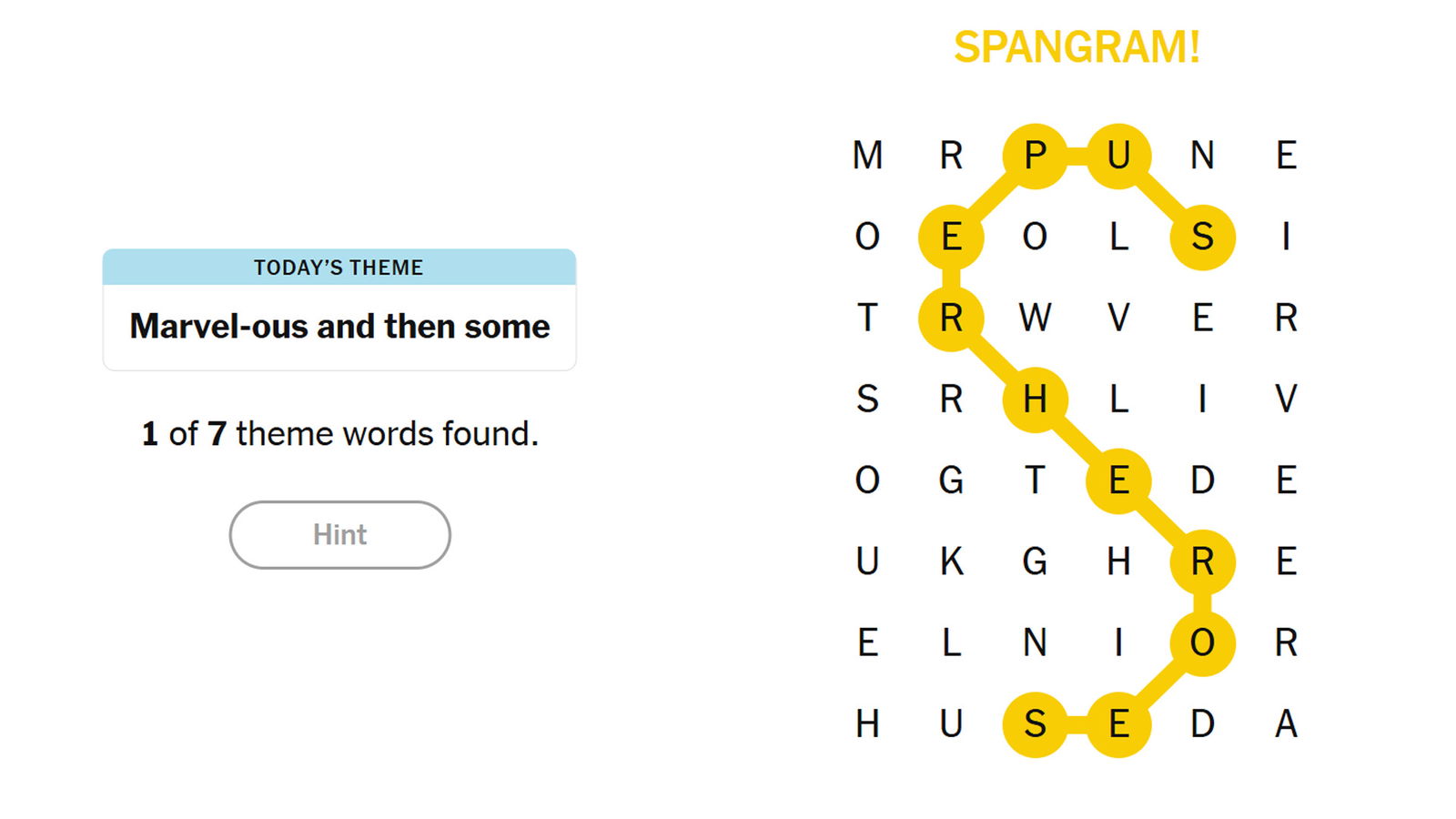Click the T between G and highlighted E

tap(1035, 480)
